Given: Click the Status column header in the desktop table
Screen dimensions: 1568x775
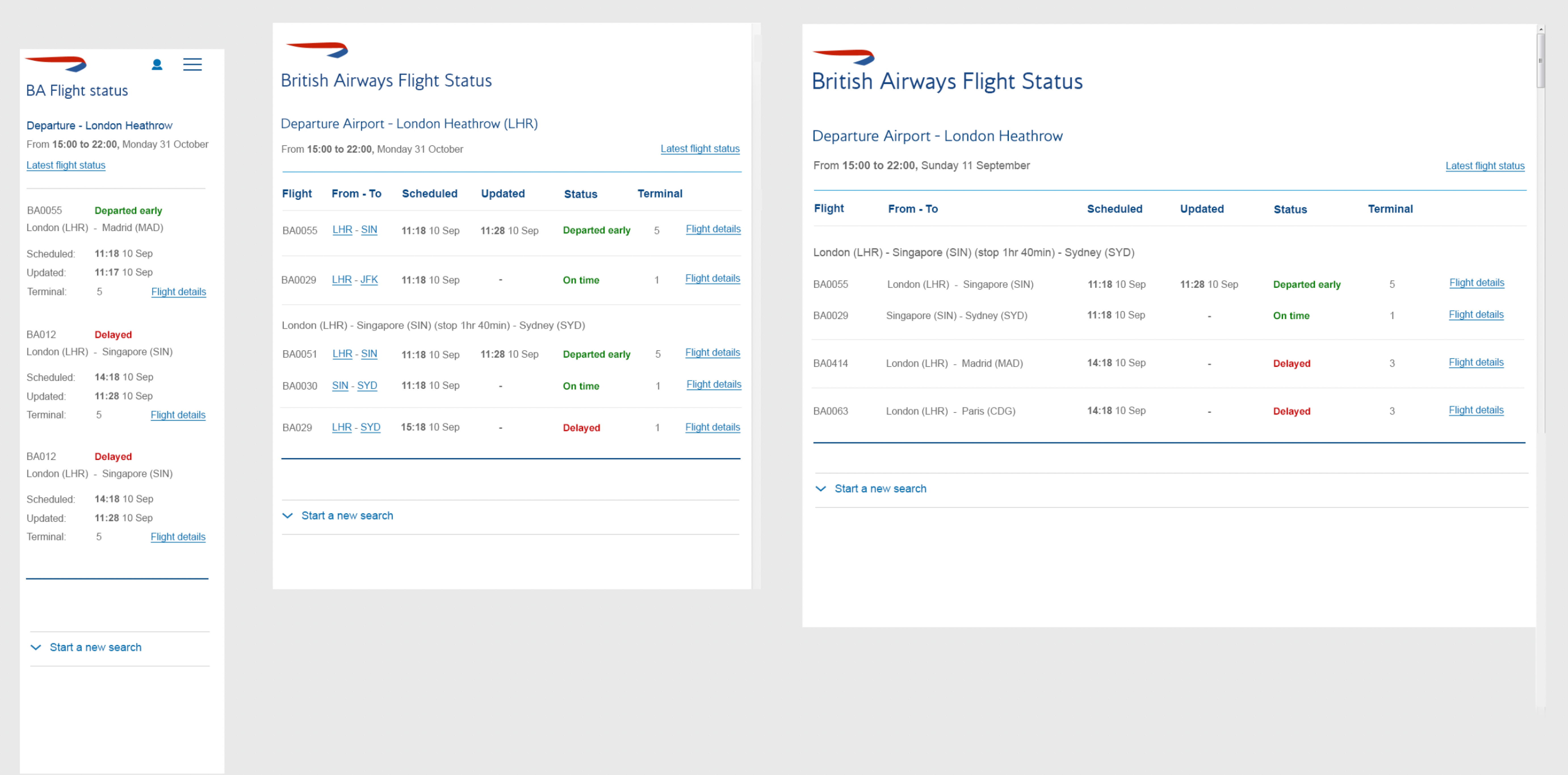Looking at the screenshot, I should click(1290, 210).
